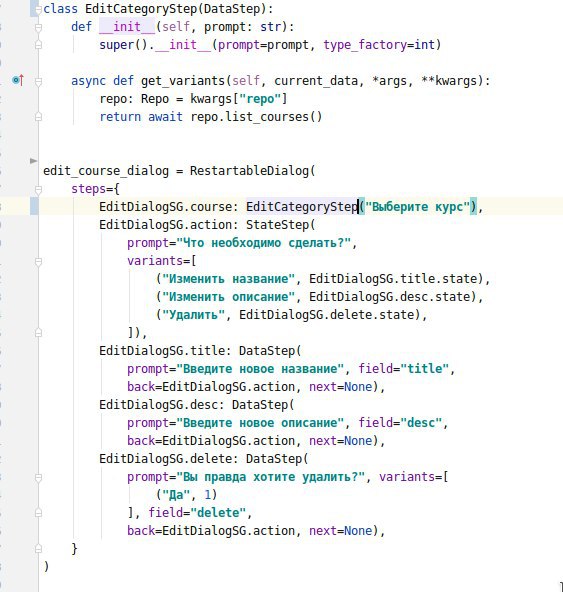563x592 pixels.
Task: Click fold end marker on super().__init__ line
Action: tap(38, 45)
